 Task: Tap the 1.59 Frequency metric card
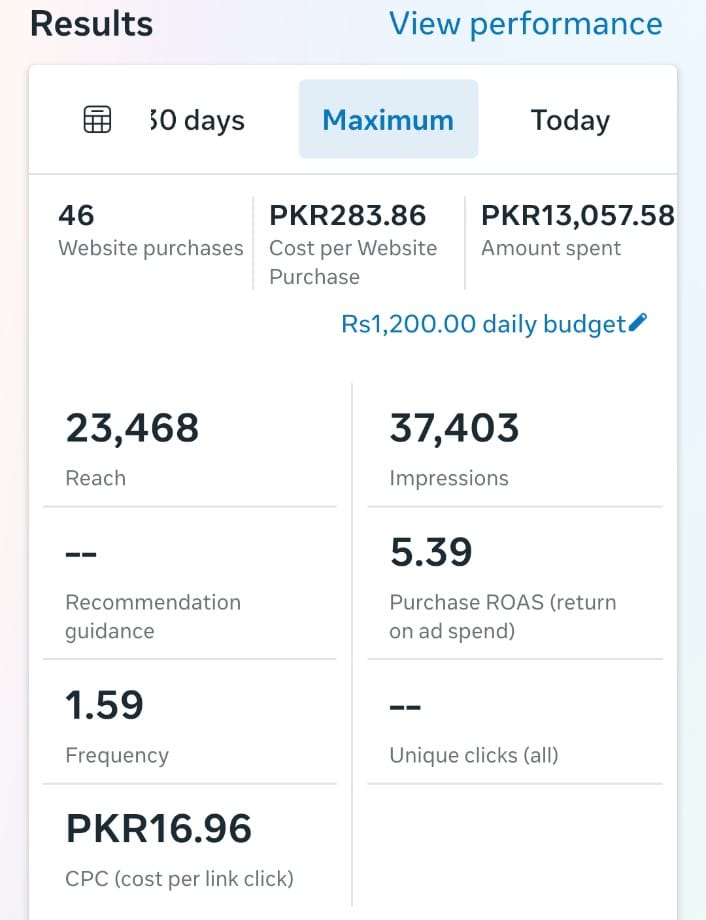click(x=190, y=724)
